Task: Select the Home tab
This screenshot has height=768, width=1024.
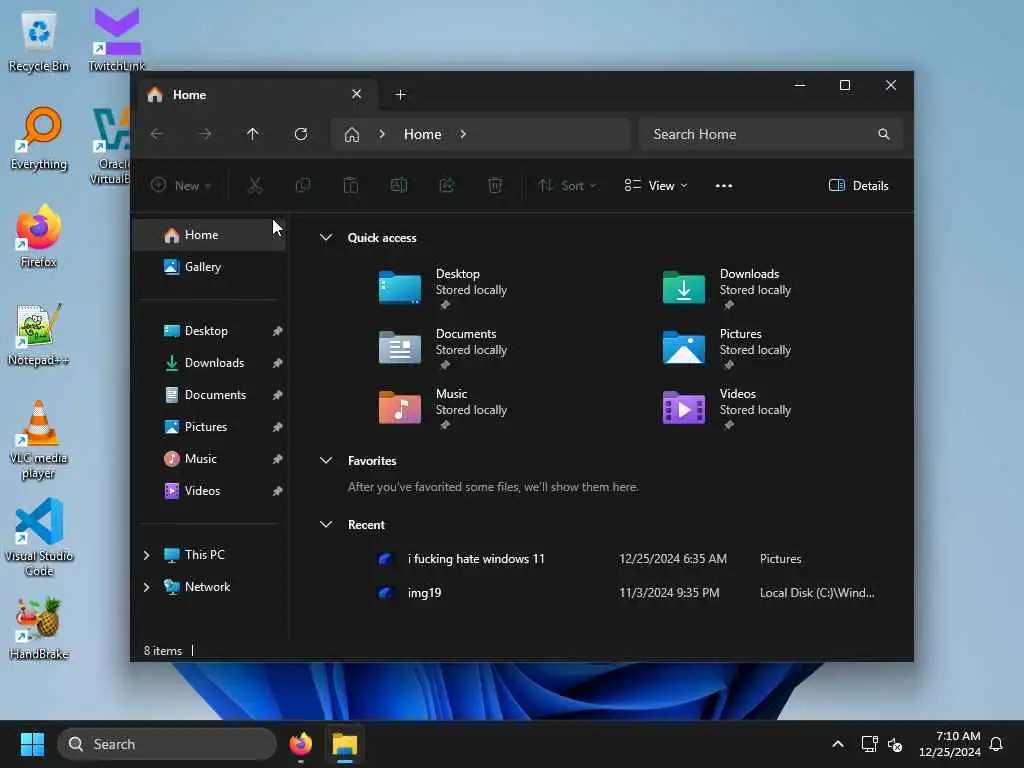Action: (256, 95)
